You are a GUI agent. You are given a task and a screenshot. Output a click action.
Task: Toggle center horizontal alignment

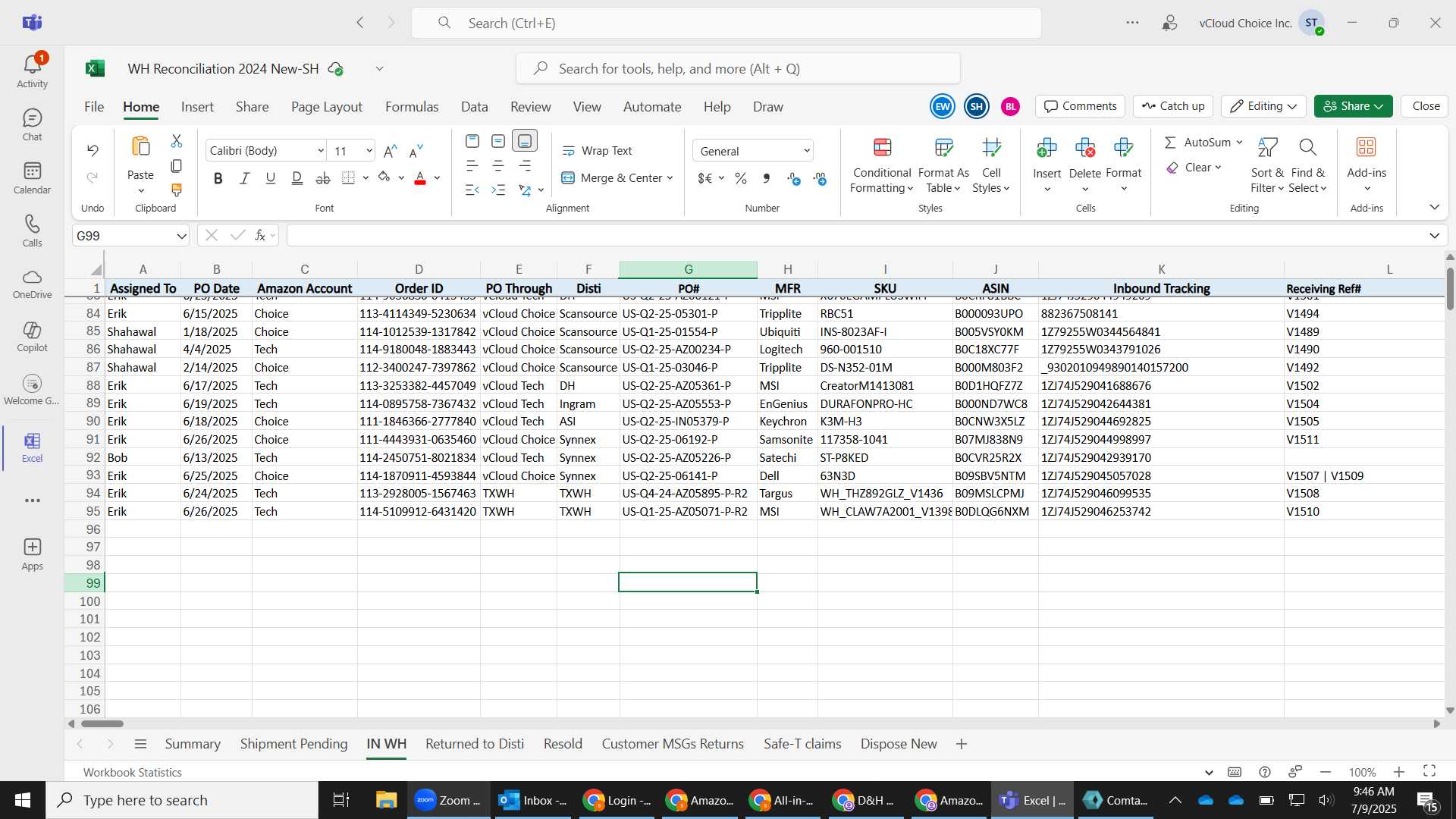click(x=498, y=165)
